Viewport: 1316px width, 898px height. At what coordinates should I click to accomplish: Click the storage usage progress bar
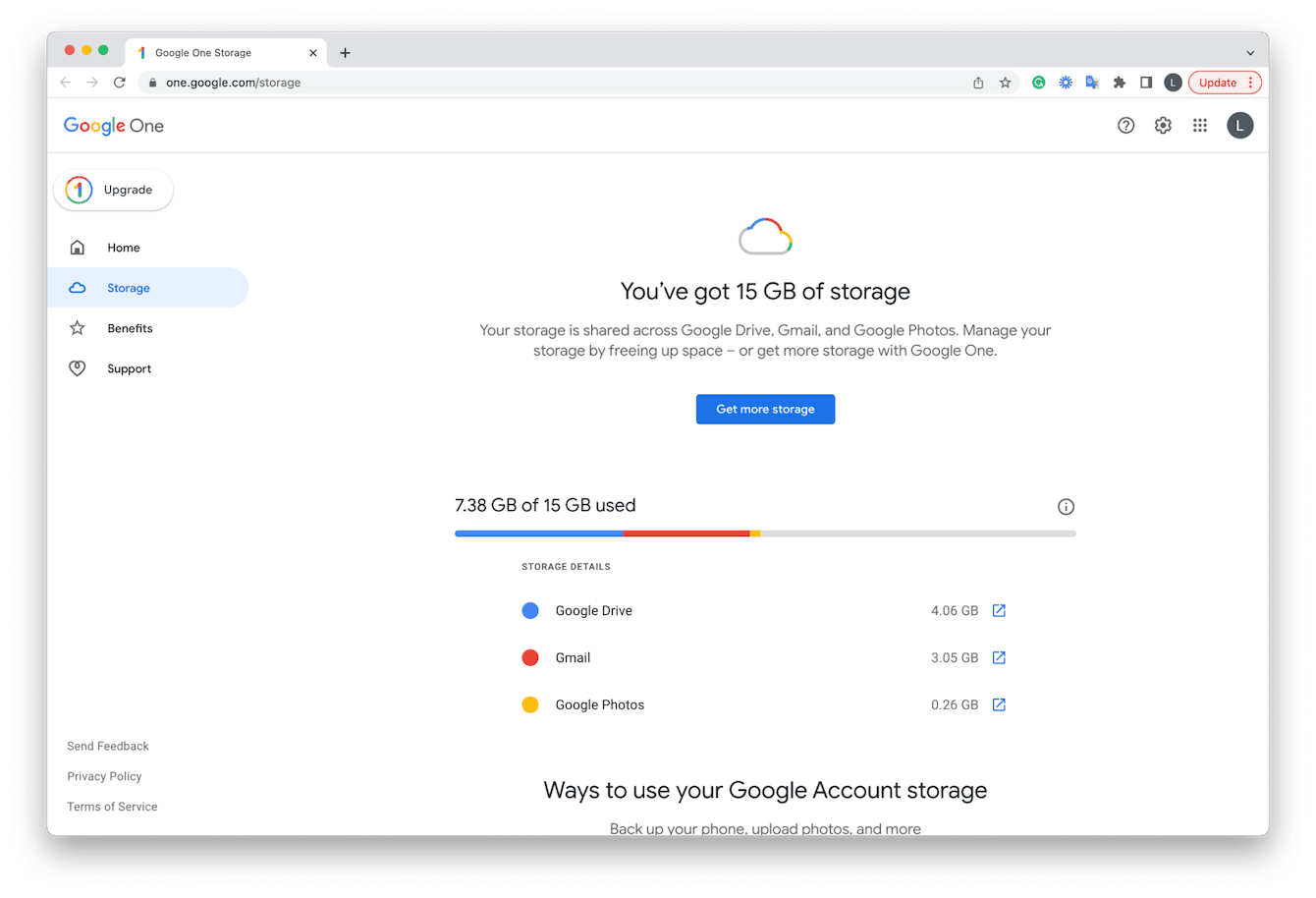[x=765, y=533]
